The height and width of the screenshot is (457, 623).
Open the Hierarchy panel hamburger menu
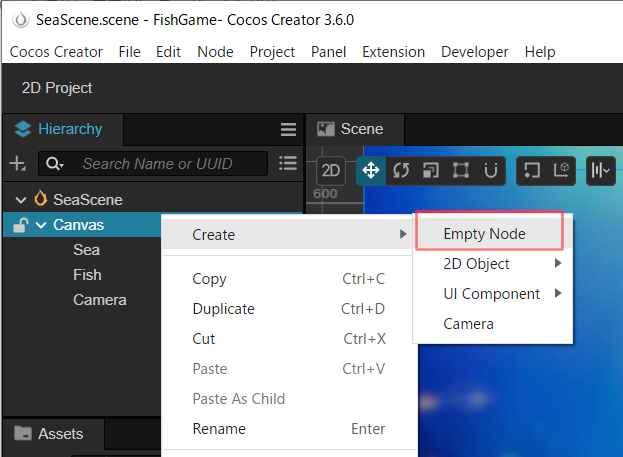pos(288,129)
